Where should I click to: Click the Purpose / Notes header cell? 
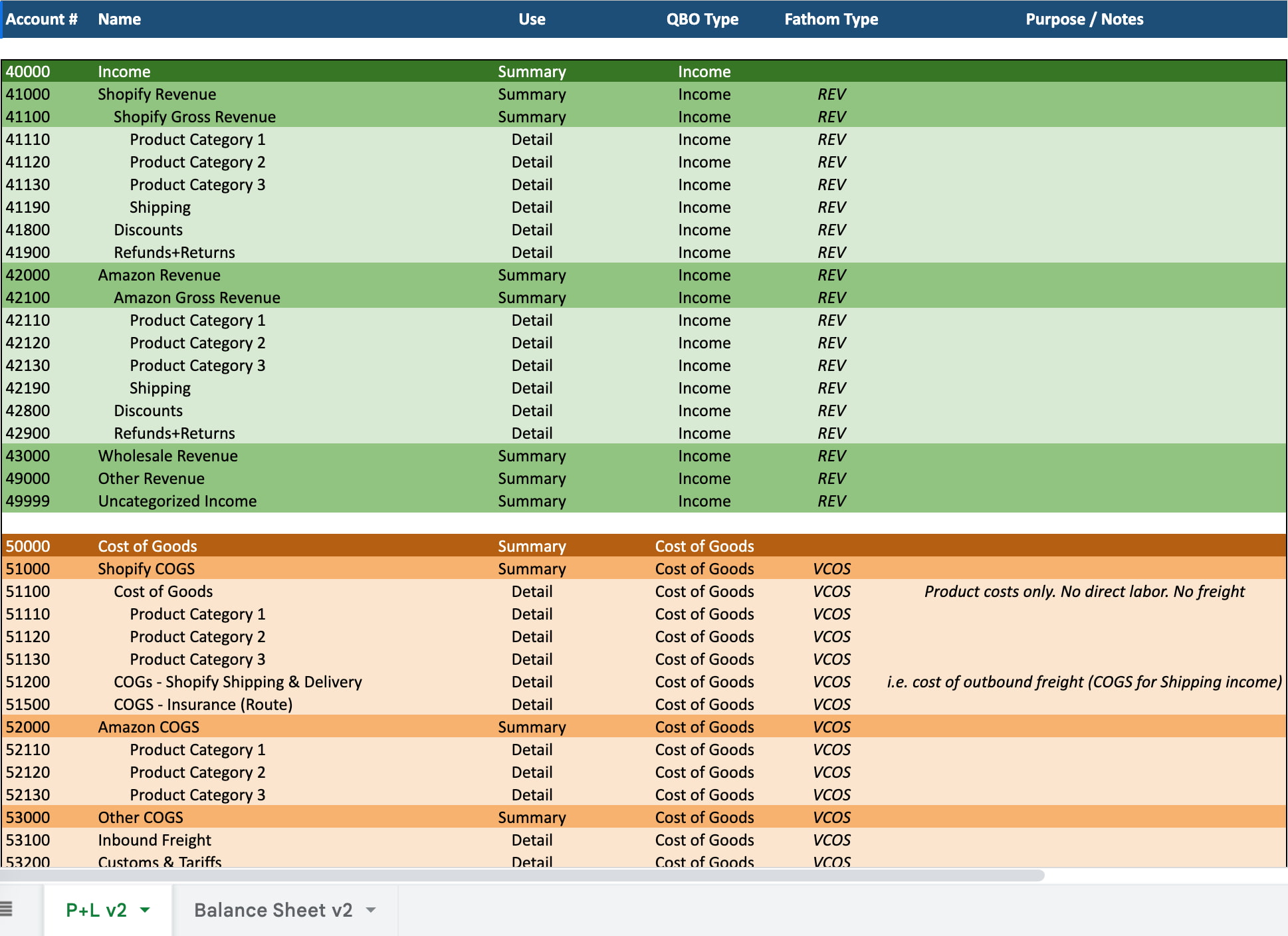[x=1084, y=19]
